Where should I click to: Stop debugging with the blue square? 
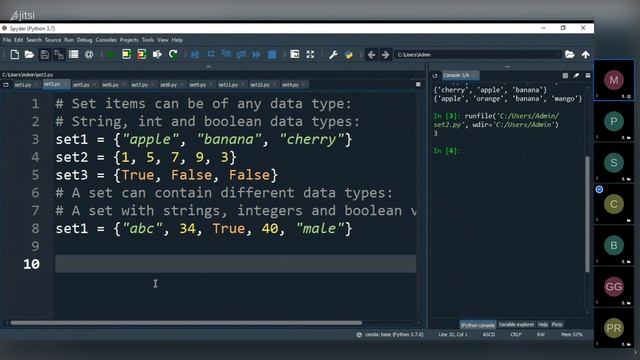coord(272,54)
